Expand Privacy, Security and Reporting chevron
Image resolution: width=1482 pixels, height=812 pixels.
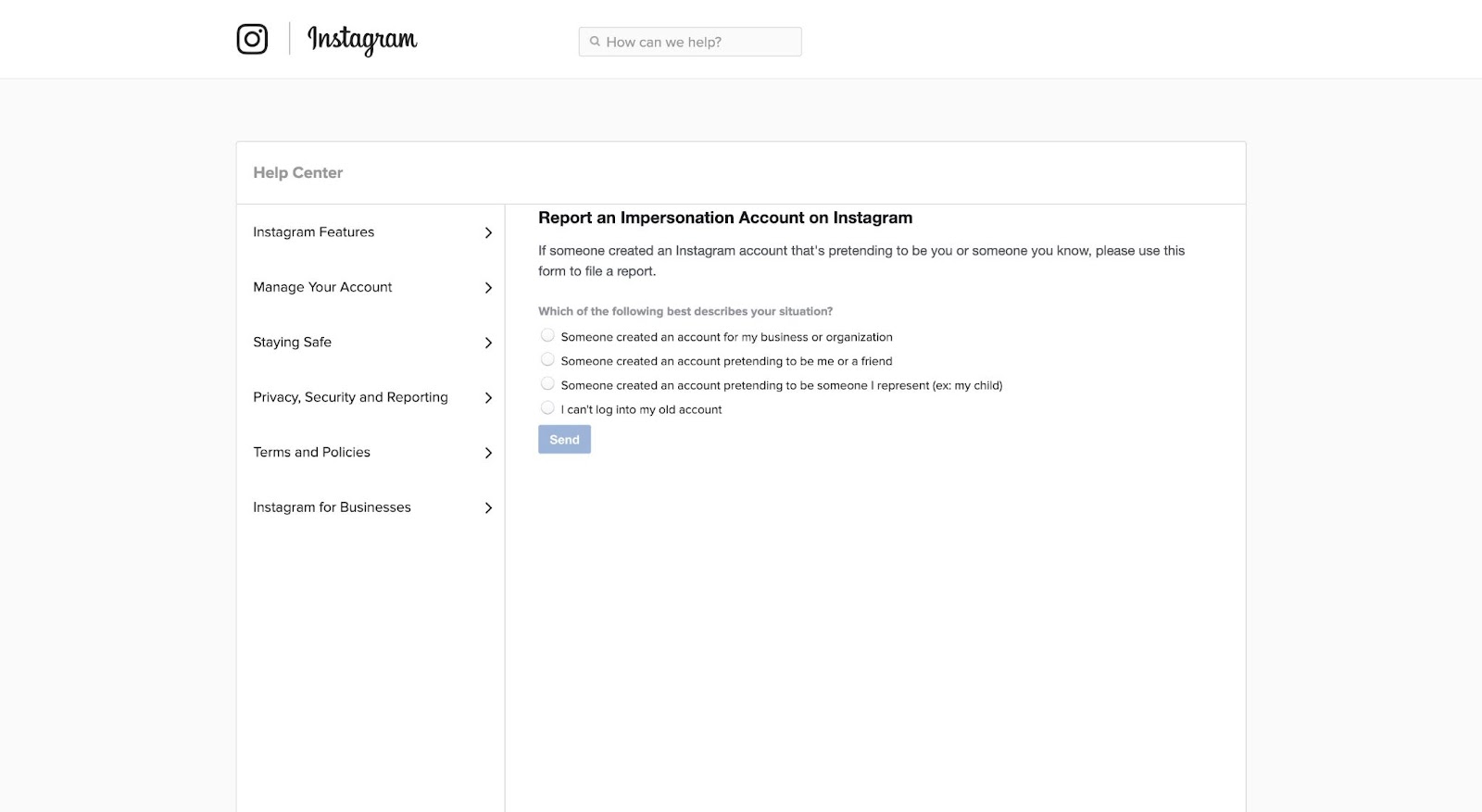click(488, 398)
